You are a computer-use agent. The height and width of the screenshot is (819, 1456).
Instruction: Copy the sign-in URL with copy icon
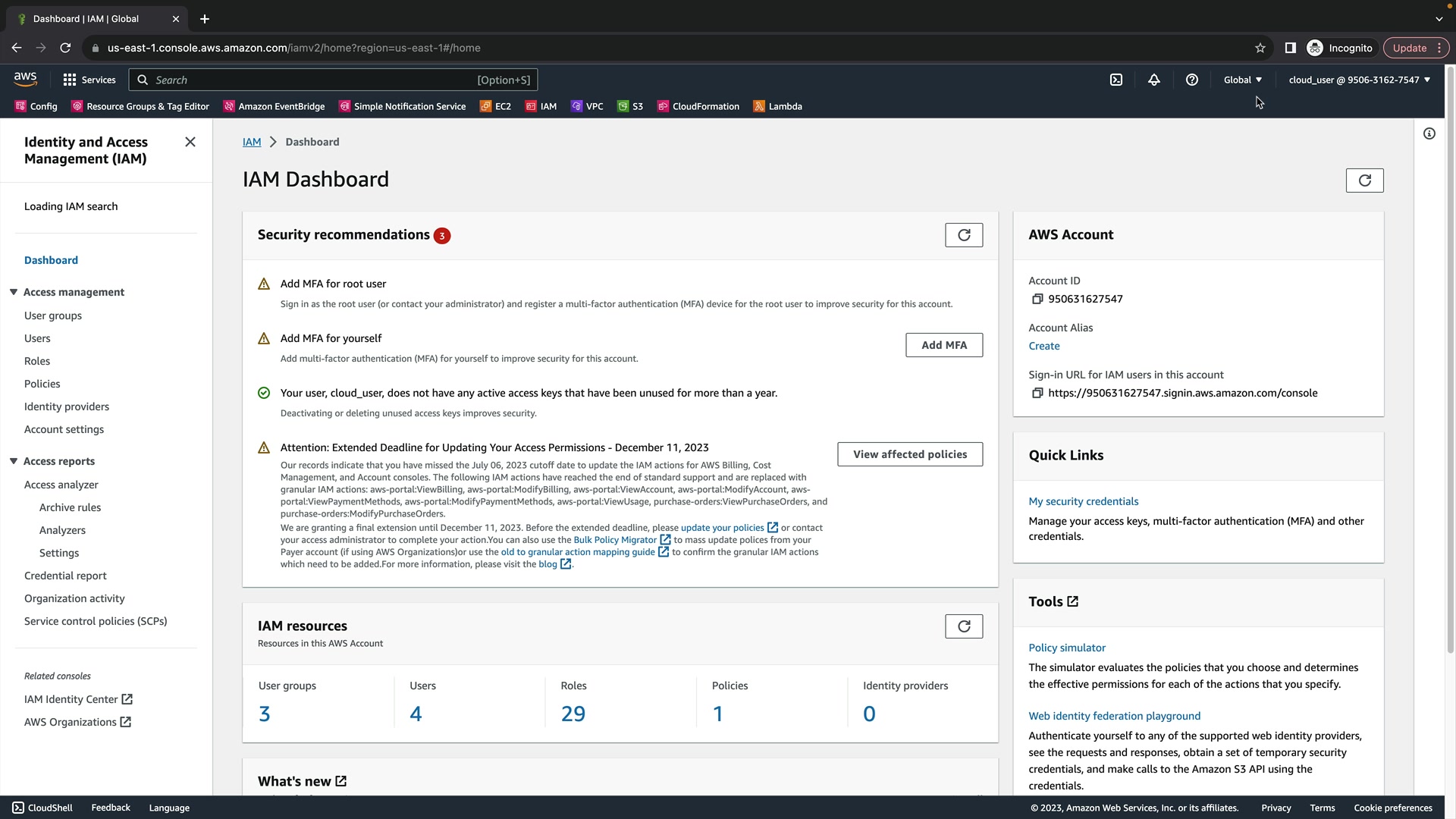(1037, 393)
